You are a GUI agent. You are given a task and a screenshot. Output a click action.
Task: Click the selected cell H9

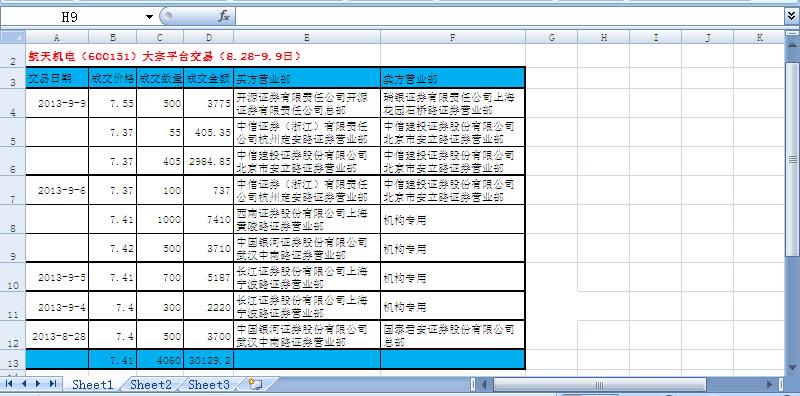click(604, 249)
